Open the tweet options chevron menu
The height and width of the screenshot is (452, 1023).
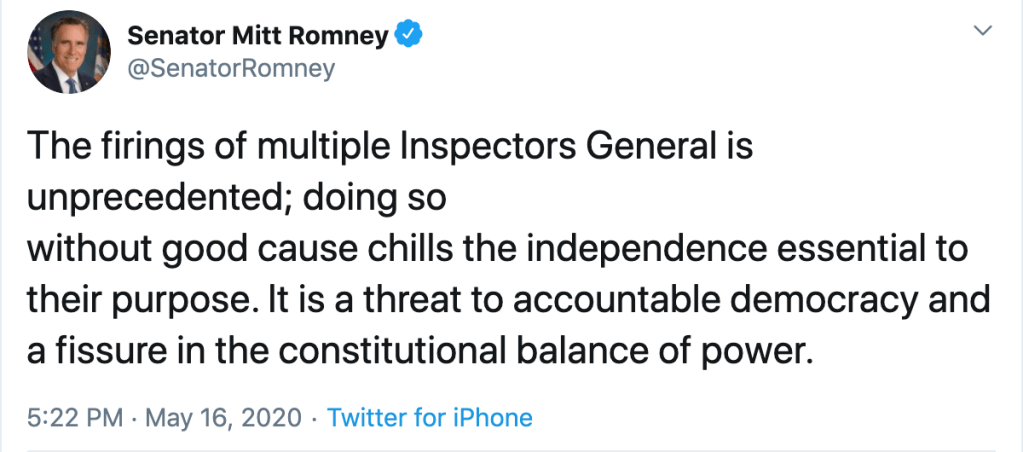pyautogui.click(x=983, y=33)
